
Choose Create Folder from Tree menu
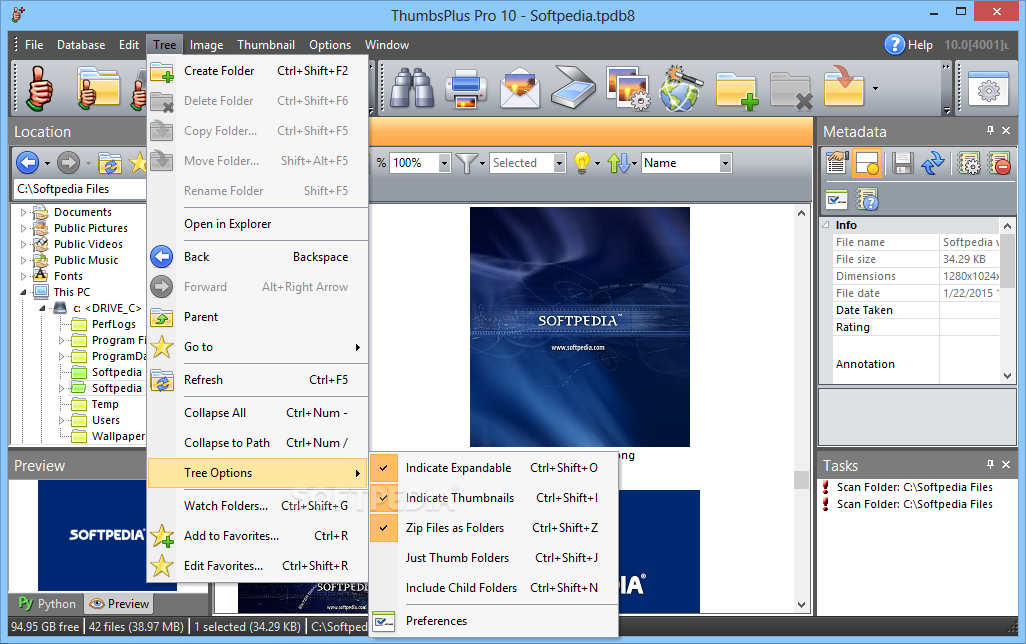(x=258, y=71)
